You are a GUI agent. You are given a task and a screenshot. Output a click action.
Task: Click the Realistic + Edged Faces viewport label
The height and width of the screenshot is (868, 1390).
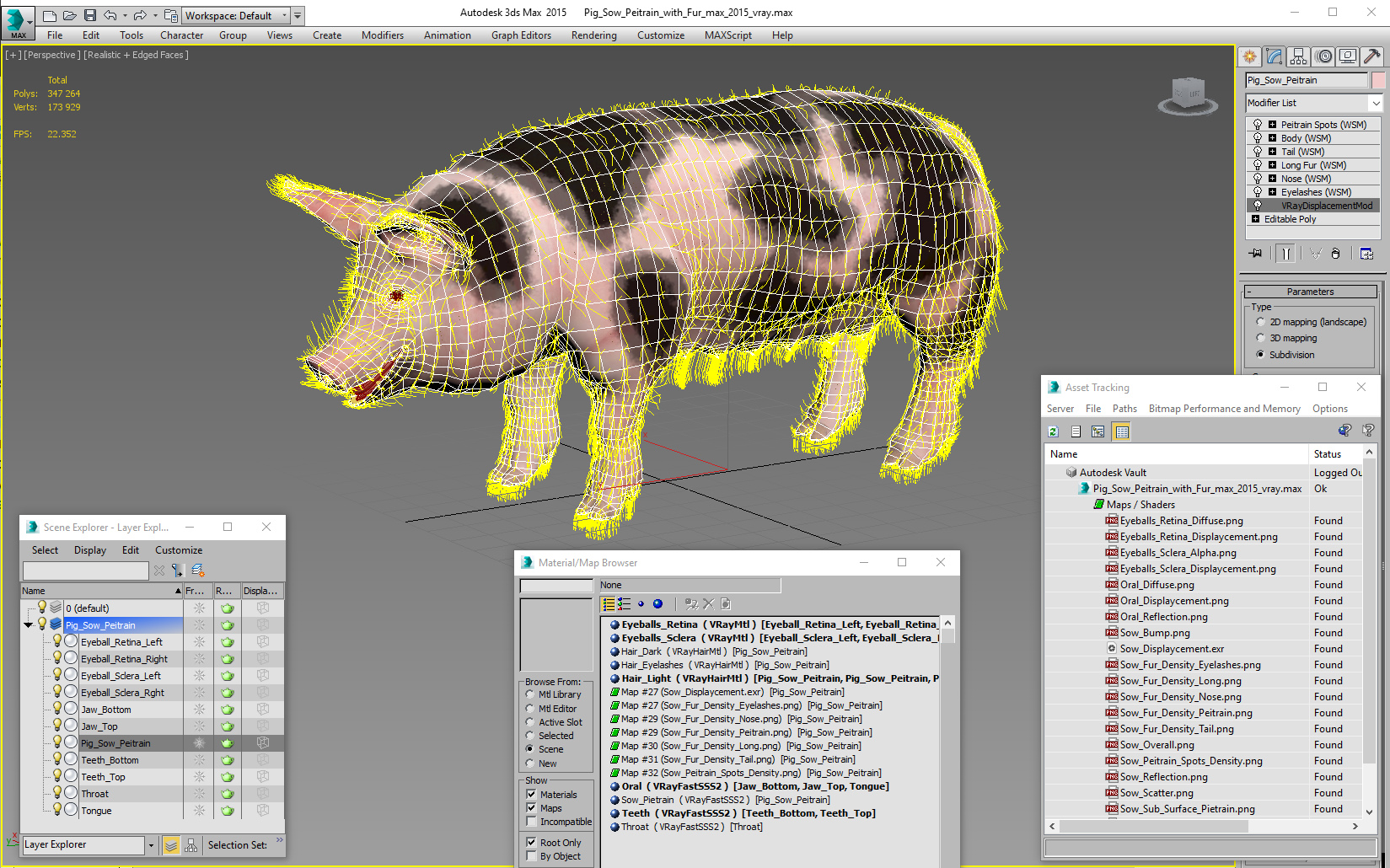137,55
